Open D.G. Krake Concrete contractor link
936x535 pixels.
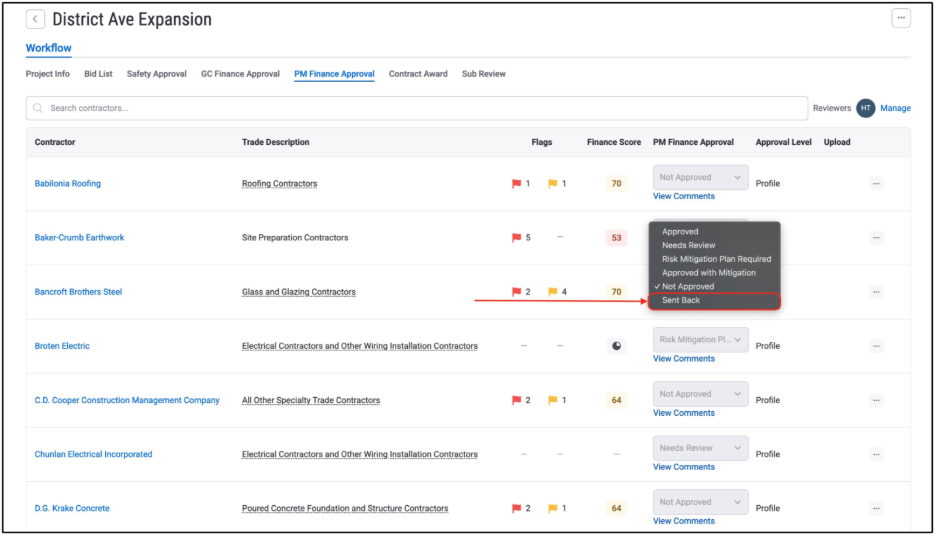pyautogui.click(x=72, y=509)
